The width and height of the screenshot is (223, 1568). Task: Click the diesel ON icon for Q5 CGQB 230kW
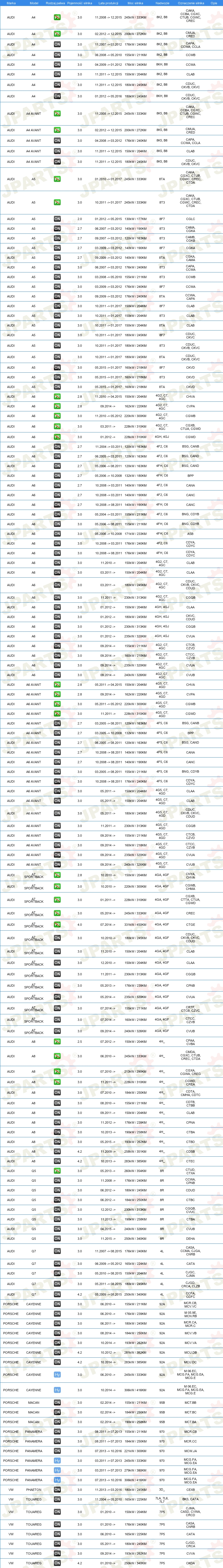pyautogui.click(x=57, y=1210)
